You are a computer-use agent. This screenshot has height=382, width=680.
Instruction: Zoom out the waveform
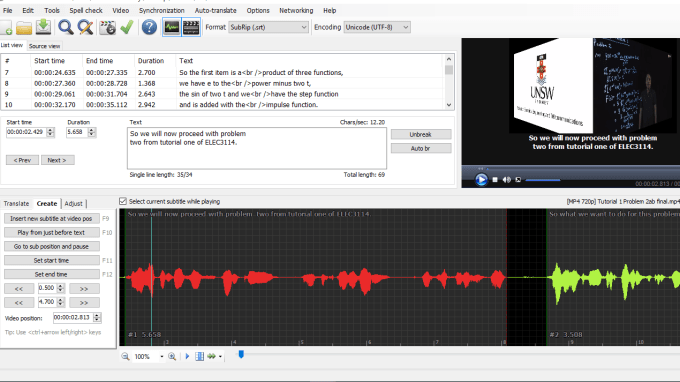pyautogui.click(x=125, y=356)
